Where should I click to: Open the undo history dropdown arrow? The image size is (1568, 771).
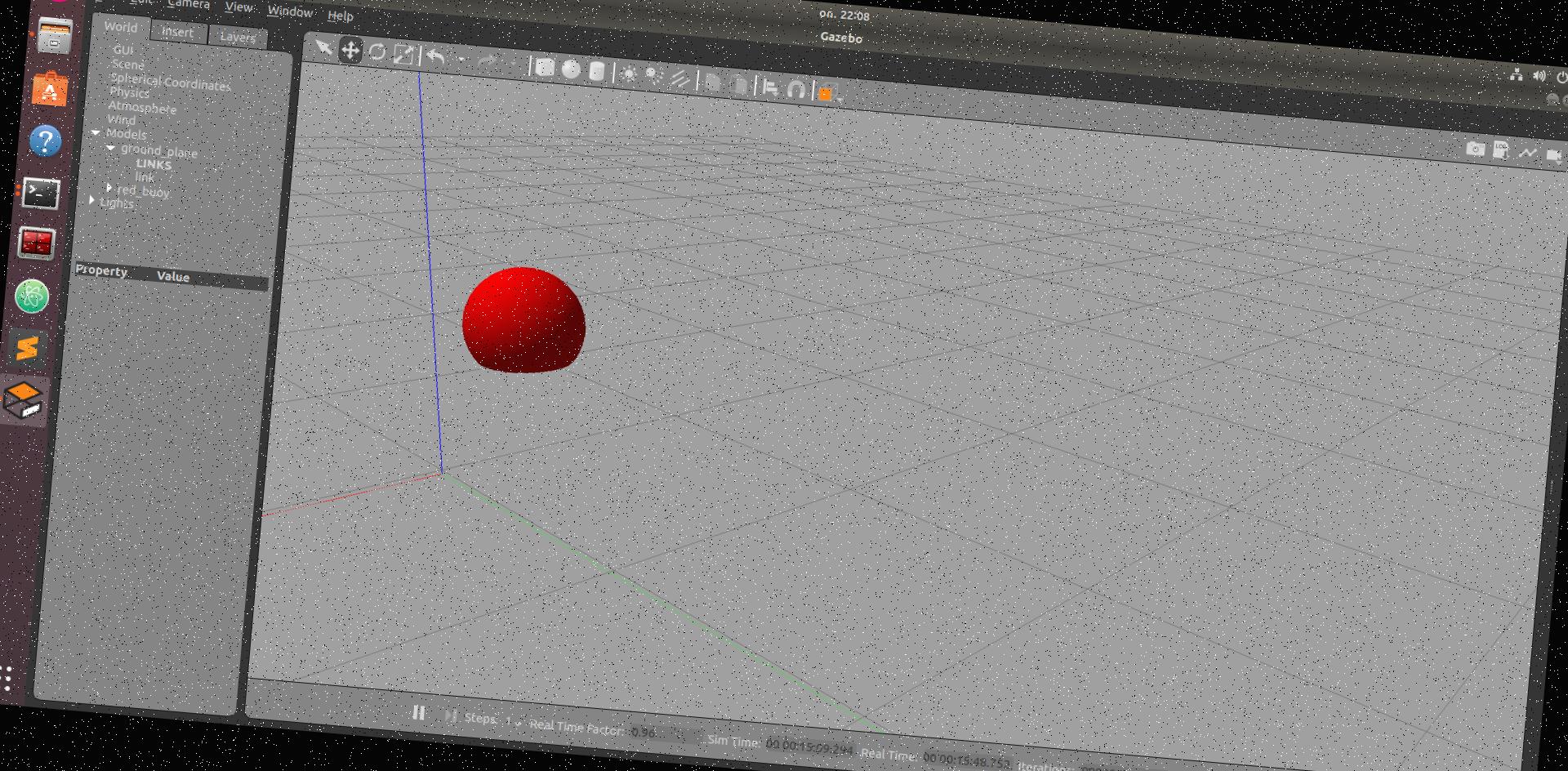coord(461,60)
